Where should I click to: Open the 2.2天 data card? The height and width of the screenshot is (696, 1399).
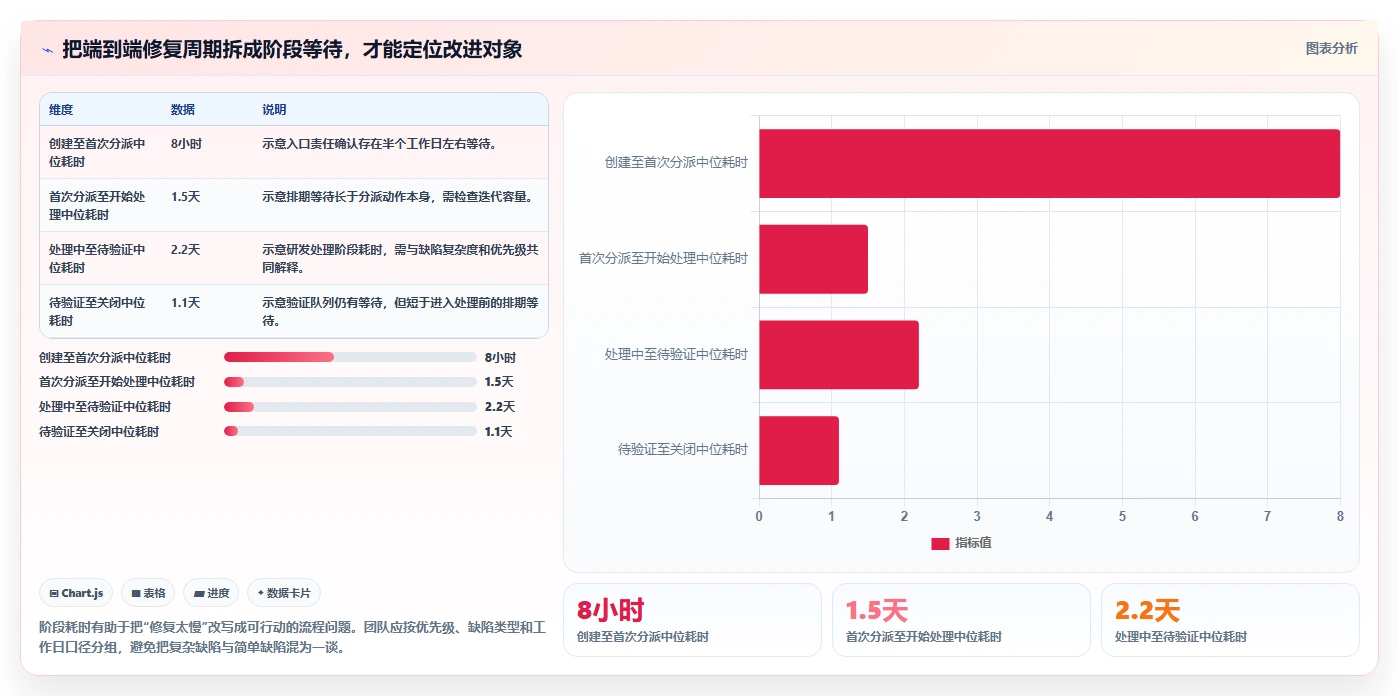(x=1230, y=620)
